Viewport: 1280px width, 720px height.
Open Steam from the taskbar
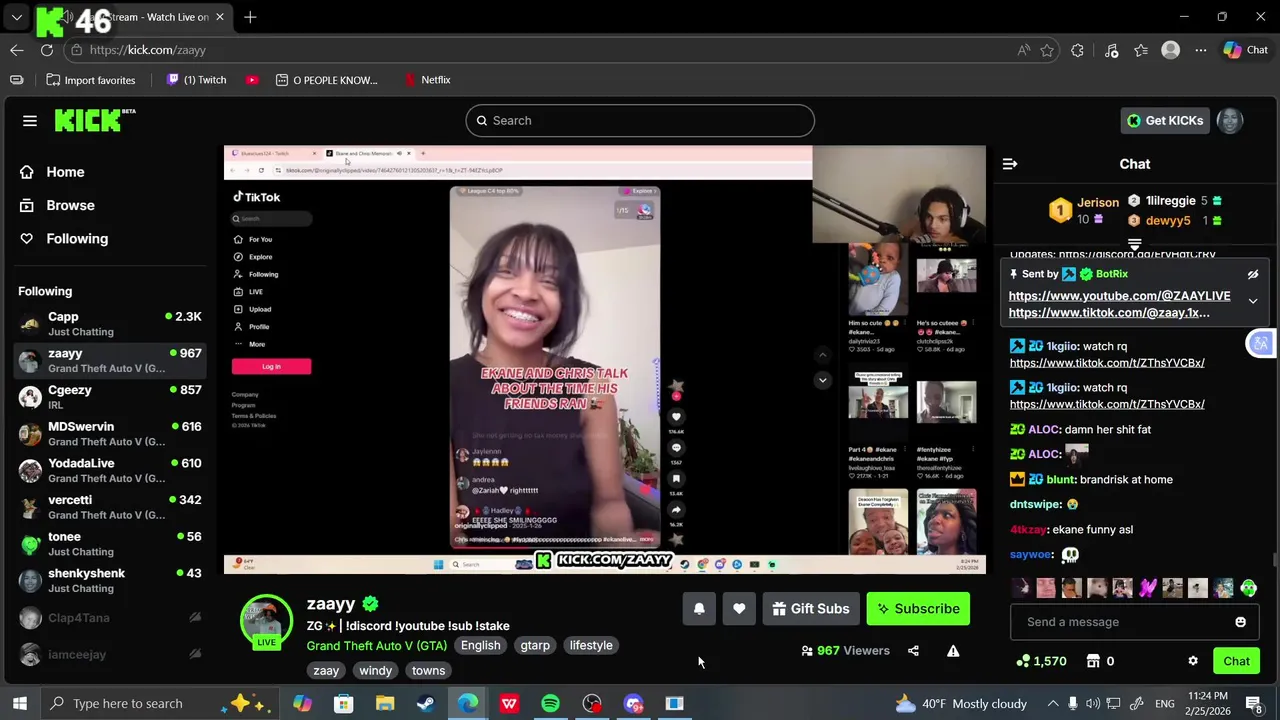(x=425, y=703)
